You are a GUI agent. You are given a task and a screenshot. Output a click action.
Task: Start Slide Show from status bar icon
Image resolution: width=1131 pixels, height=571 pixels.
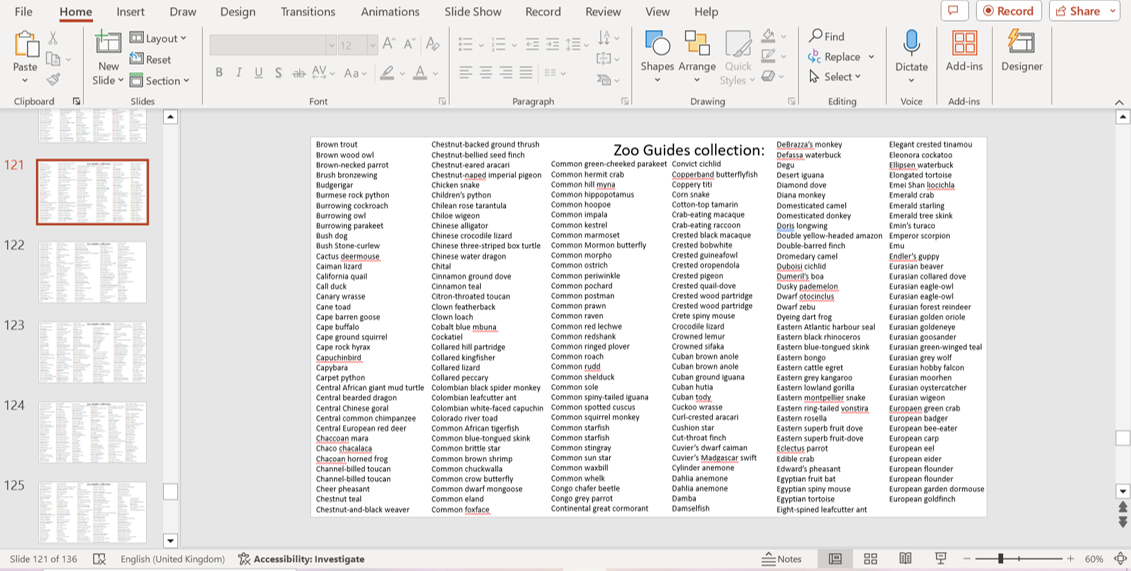[940, 559]
